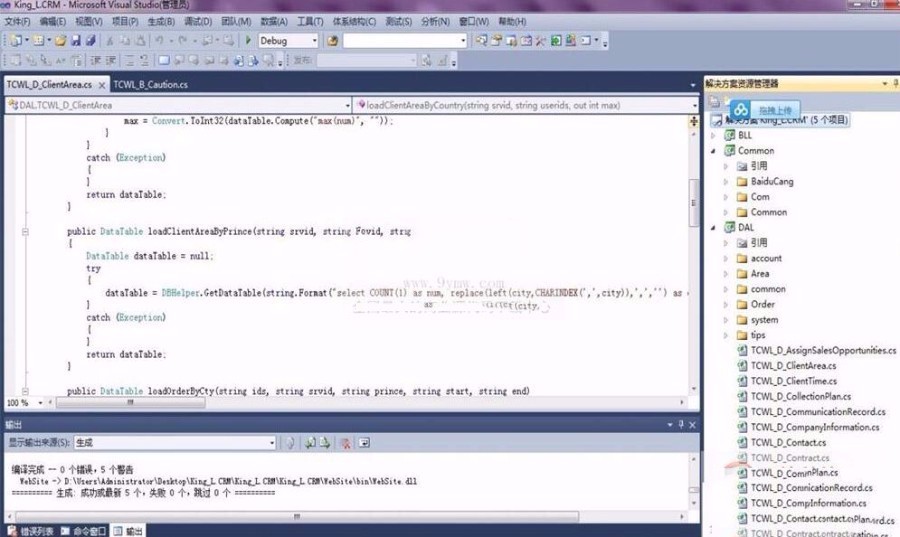This screenshot has width=900, height=537.
Task: Open the active documents list dropdown arrow
Action: [693, 85]
